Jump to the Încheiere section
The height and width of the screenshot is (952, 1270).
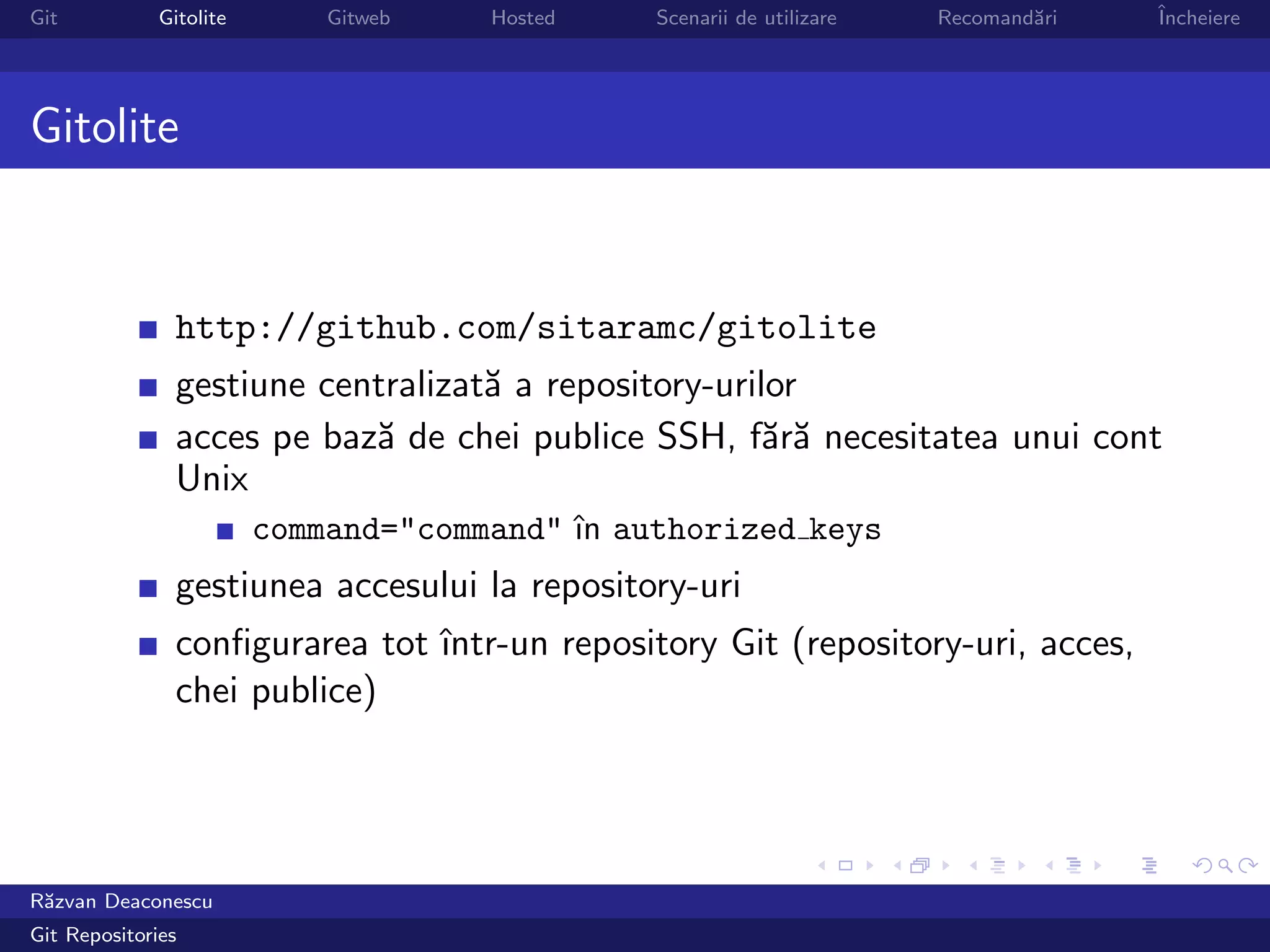pos(1199,17)
